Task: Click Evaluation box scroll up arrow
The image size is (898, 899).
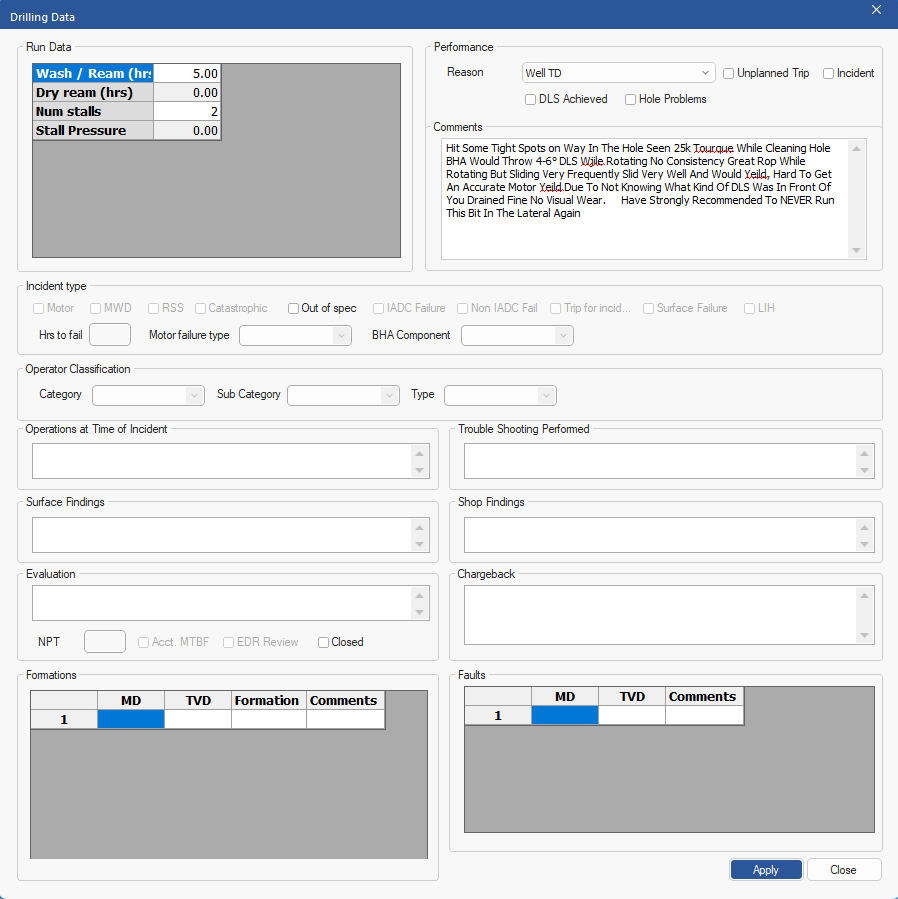Action: click(x=419, y=596)
